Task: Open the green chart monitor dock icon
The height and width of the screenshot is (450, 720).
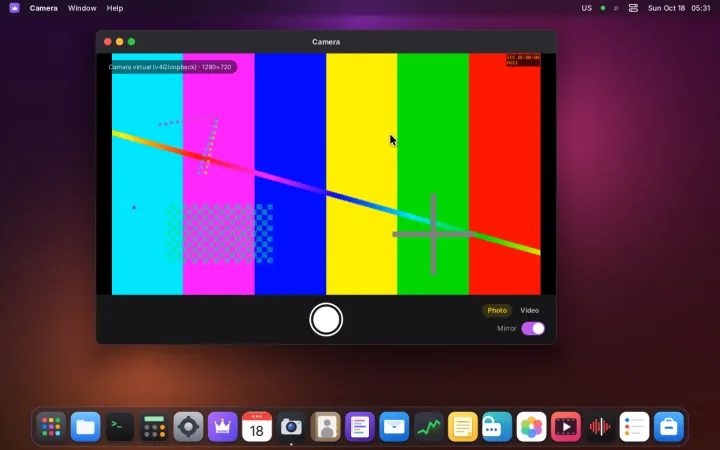Action: point(428,427)
